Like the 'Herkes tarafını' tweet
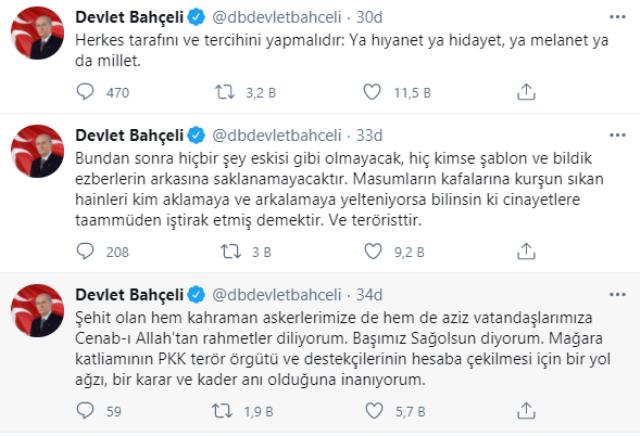 [x=372, y=92]
